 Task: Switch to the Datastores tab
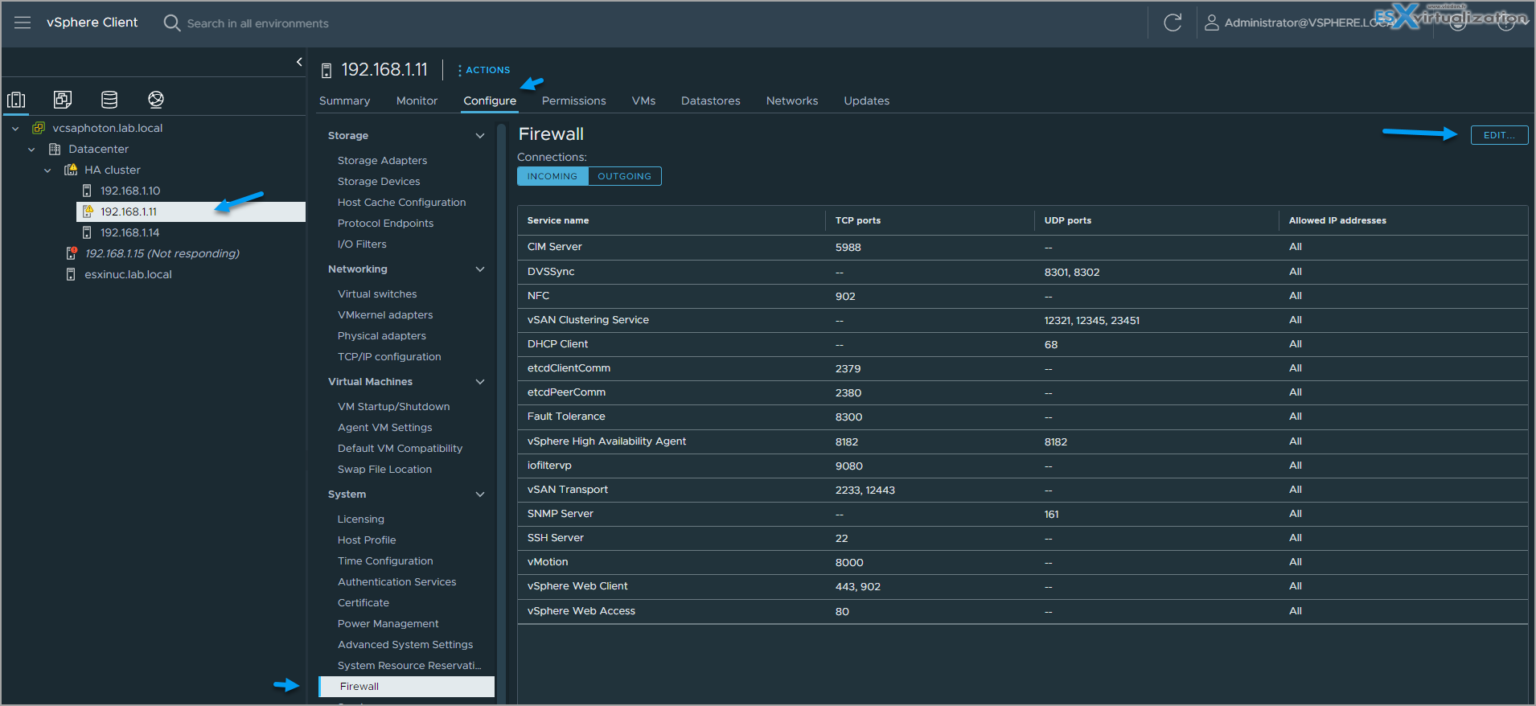pyautogui.click(x=710, y=100)
